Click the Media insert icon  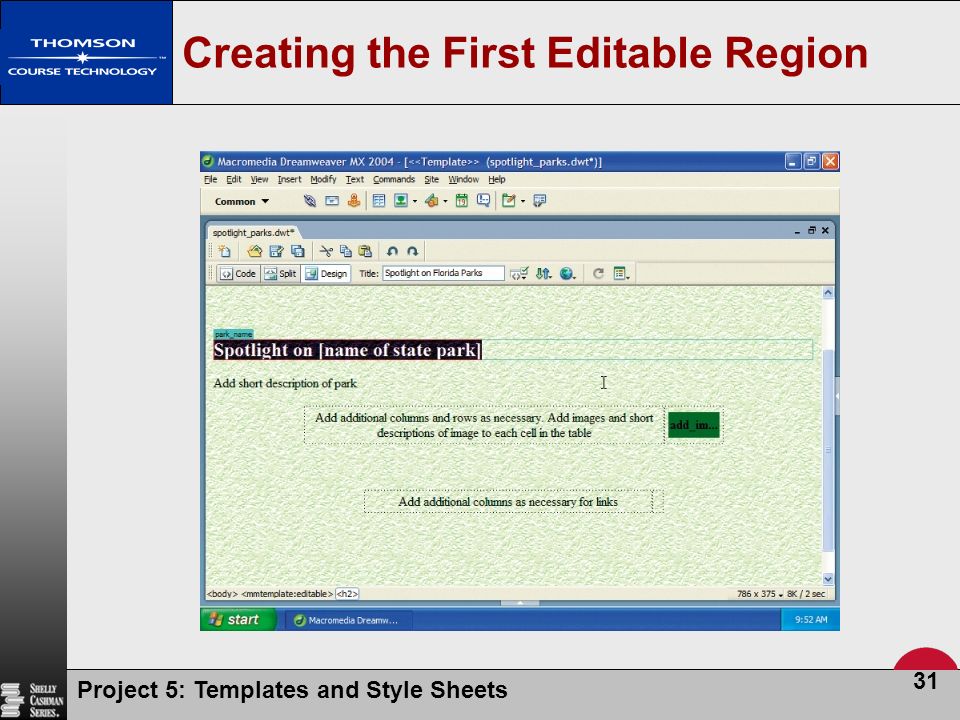(432, 201)
